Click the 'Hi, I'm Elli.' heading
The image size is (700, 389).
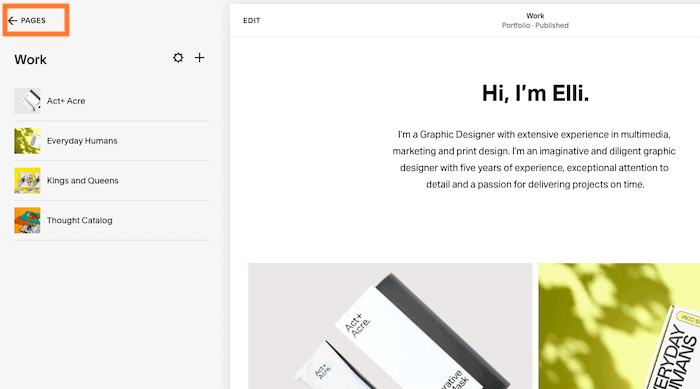coord(535,93)
